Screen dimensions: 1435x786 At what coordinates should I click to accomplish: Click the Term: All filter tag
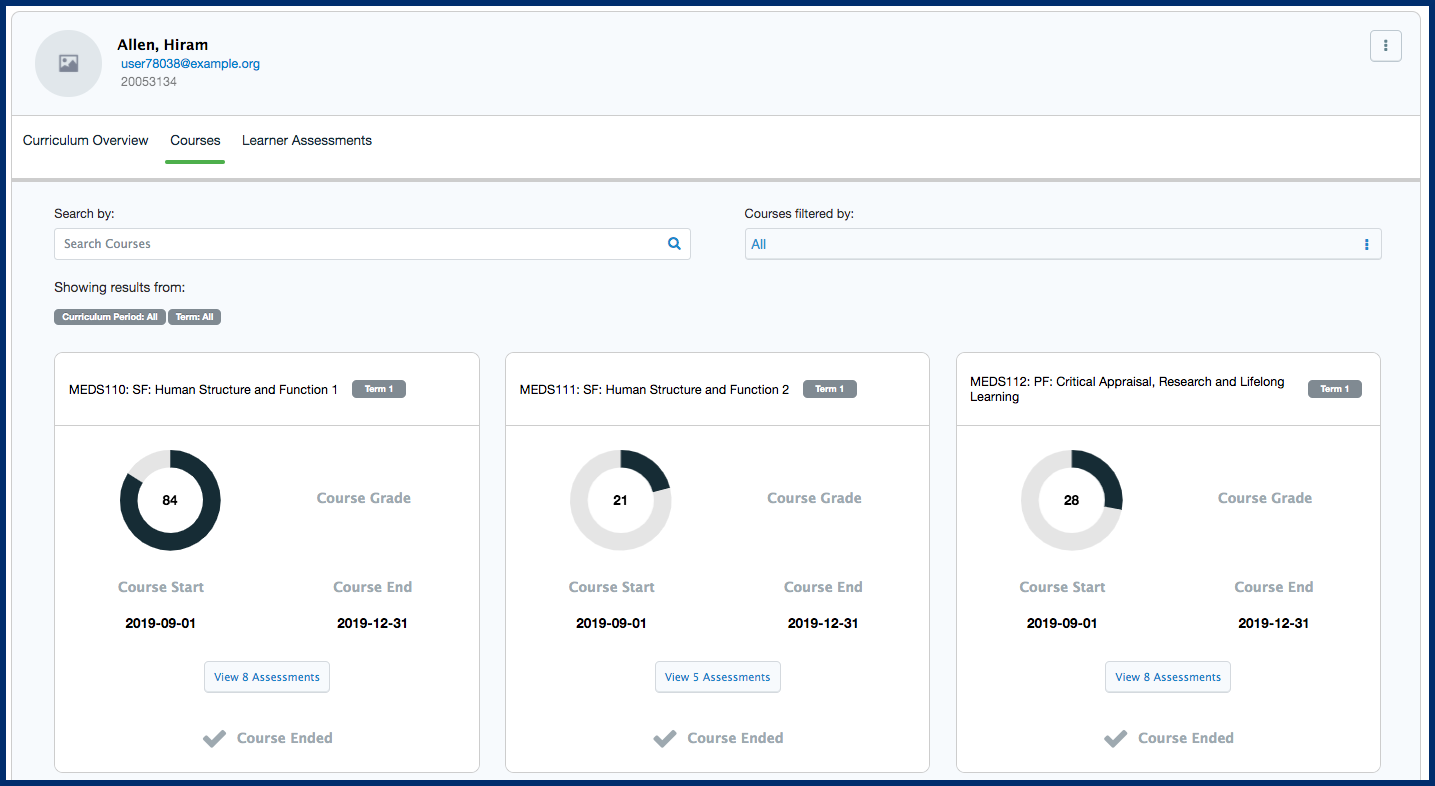tap(194, 317)
